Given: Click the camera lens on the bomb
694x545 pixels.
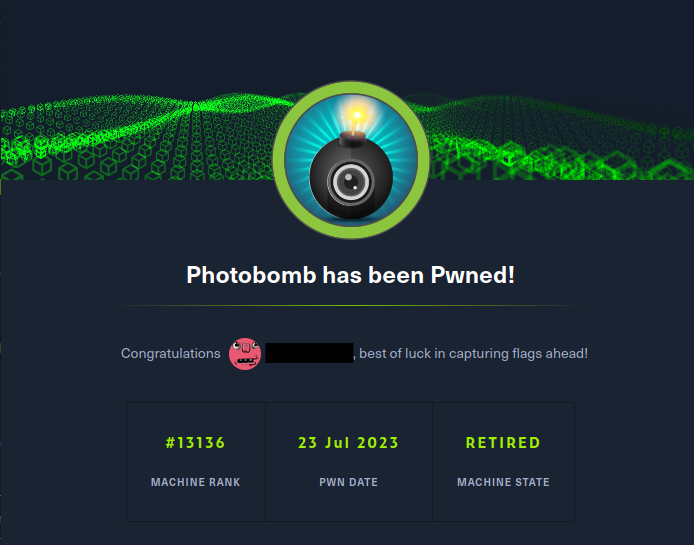Looking at the screenshot, I should [x=349, y=181].
